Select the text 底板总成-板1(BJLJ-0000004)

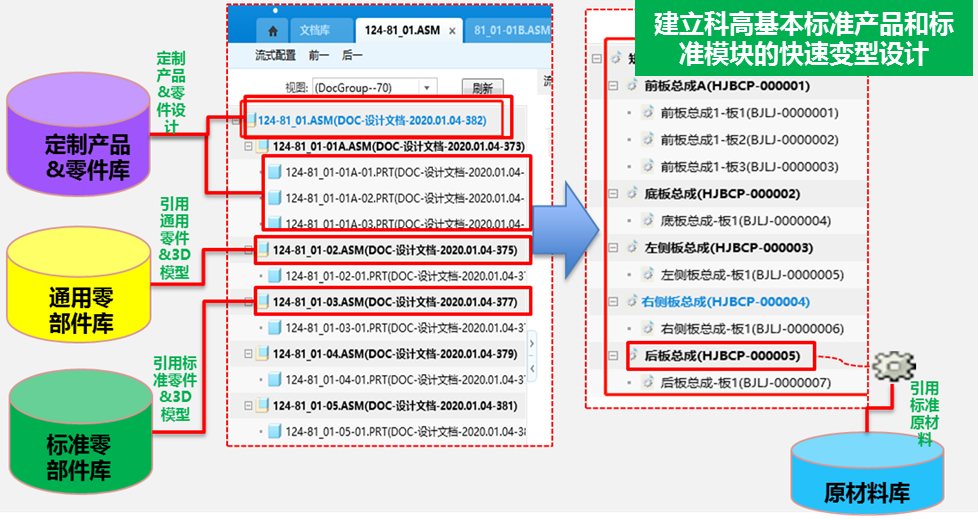point(746,220)
